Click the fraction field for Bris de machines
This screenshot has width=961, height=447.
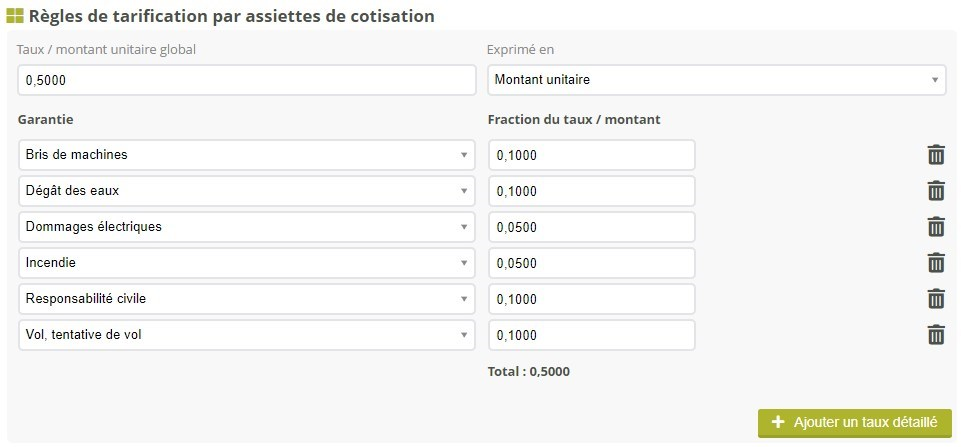[591, 155]
